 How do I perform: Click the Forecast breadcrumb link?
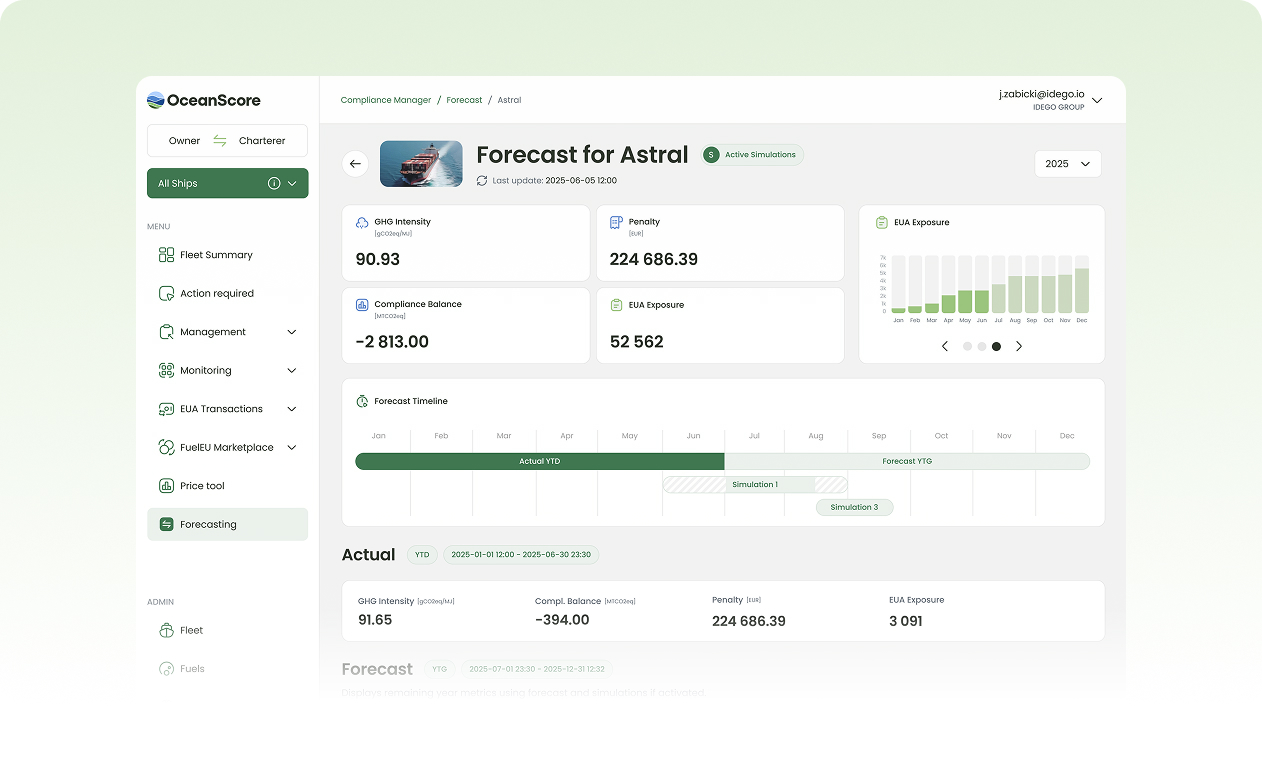(464, 100)
